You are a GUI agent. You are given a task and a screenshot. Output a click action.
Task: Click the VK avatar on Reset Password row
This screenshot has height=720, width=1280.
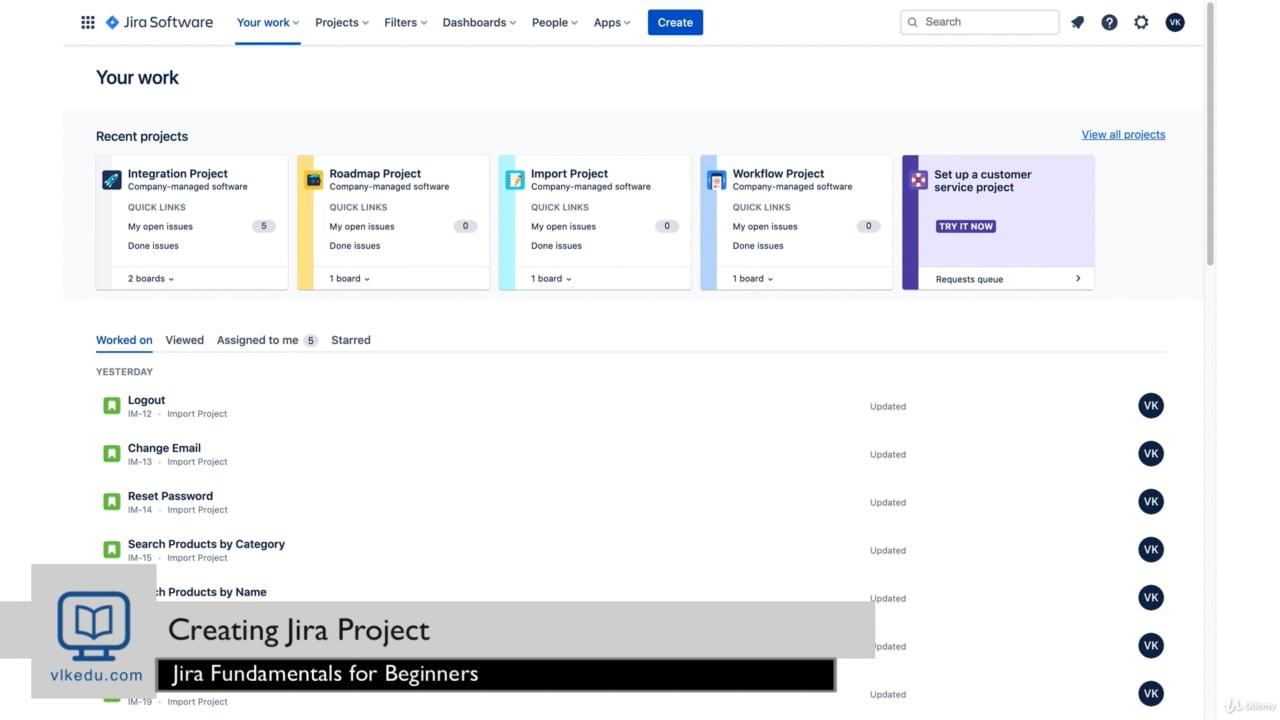[1151, 502]
